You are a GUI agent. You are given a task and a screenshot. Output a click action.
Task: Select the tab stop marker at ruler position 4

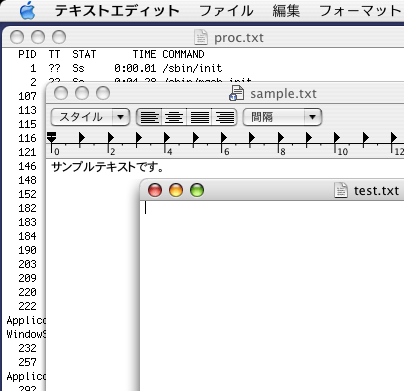(x=166, y=137)
